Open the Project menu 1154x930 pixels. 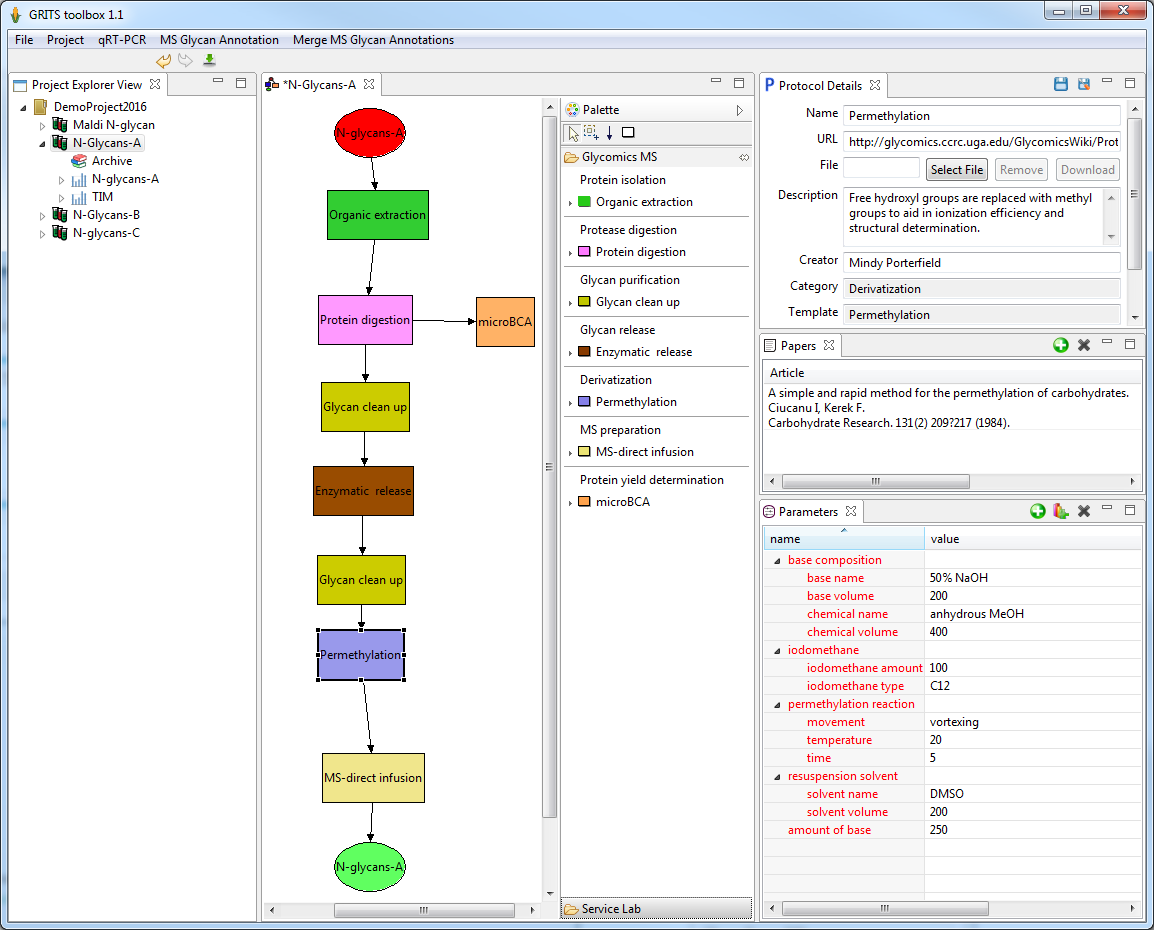click(65, 40)
